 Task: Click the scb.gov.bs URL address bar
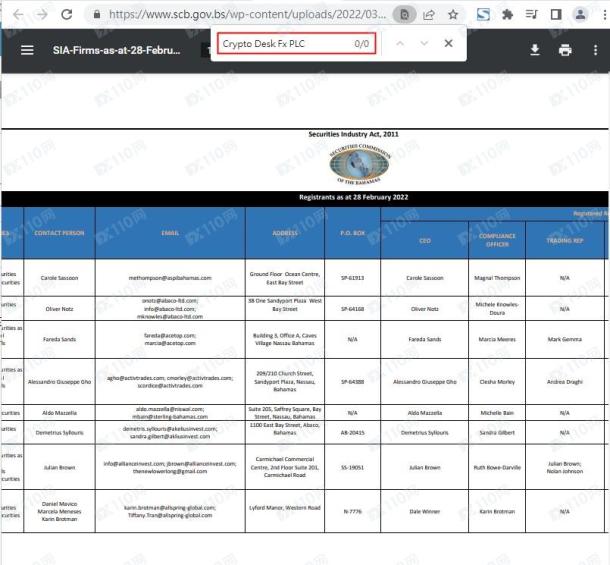pos(247,15)
